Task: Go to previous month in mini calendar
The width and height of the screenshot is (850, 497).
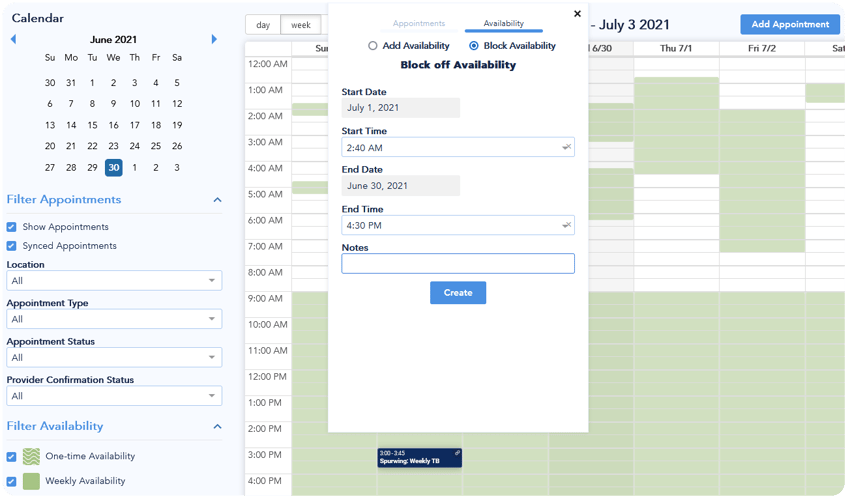Action: tap(14, 39)
